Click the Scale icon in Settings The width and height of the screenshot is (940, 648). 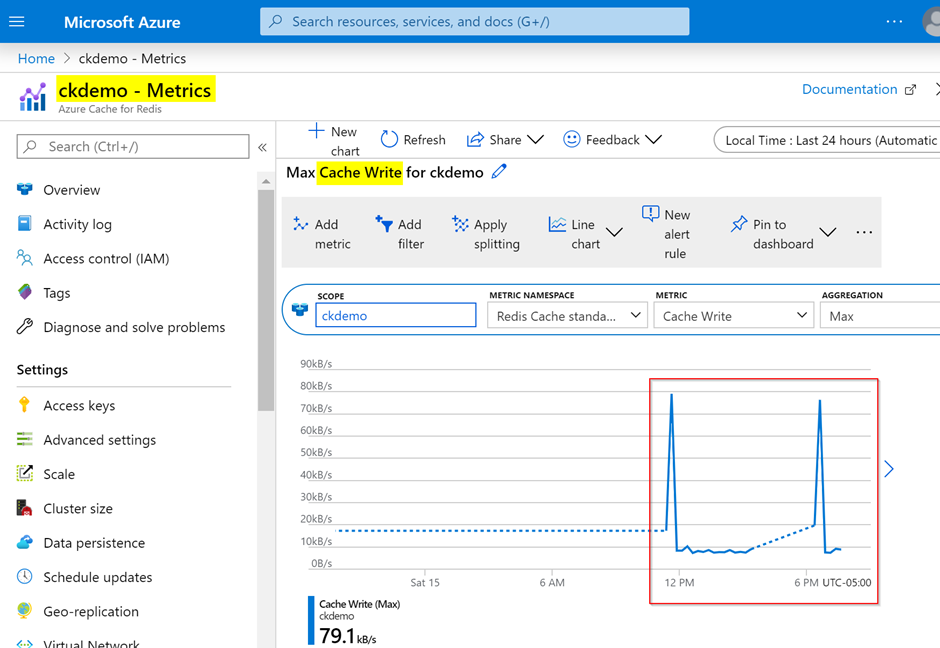25,474
